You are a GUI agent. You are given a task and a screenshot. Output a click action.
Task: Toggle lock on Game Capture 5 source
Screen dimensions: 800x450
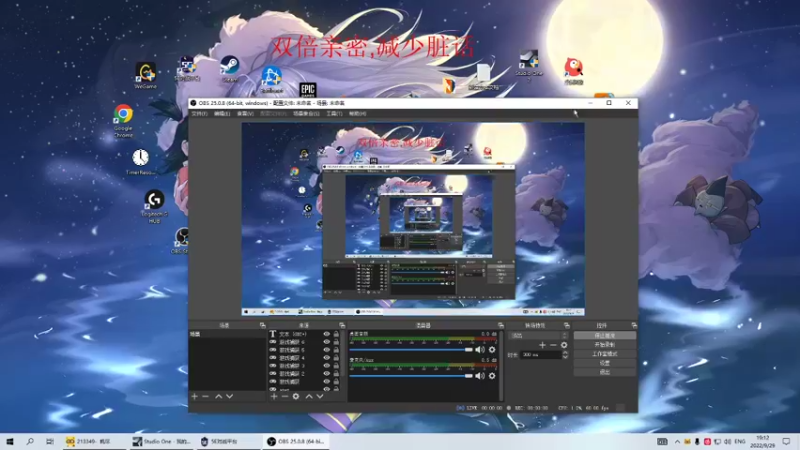coord(336,350)
